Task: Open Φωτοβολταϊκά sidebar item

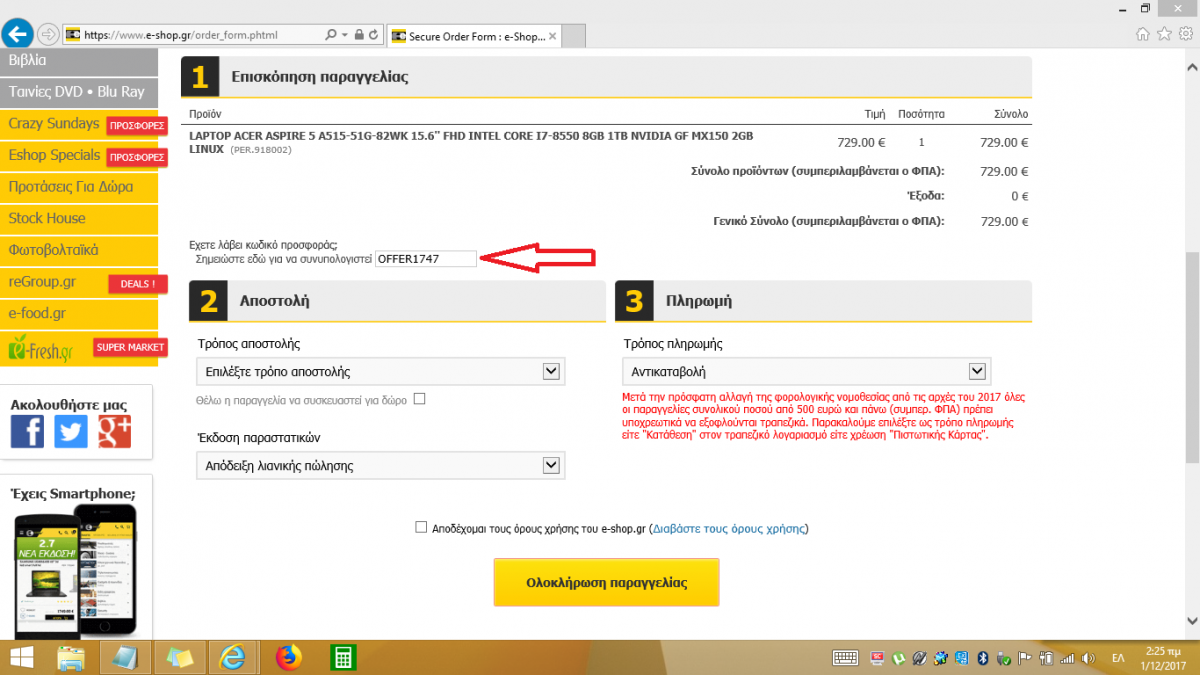Action: click(x=79, y=250)
